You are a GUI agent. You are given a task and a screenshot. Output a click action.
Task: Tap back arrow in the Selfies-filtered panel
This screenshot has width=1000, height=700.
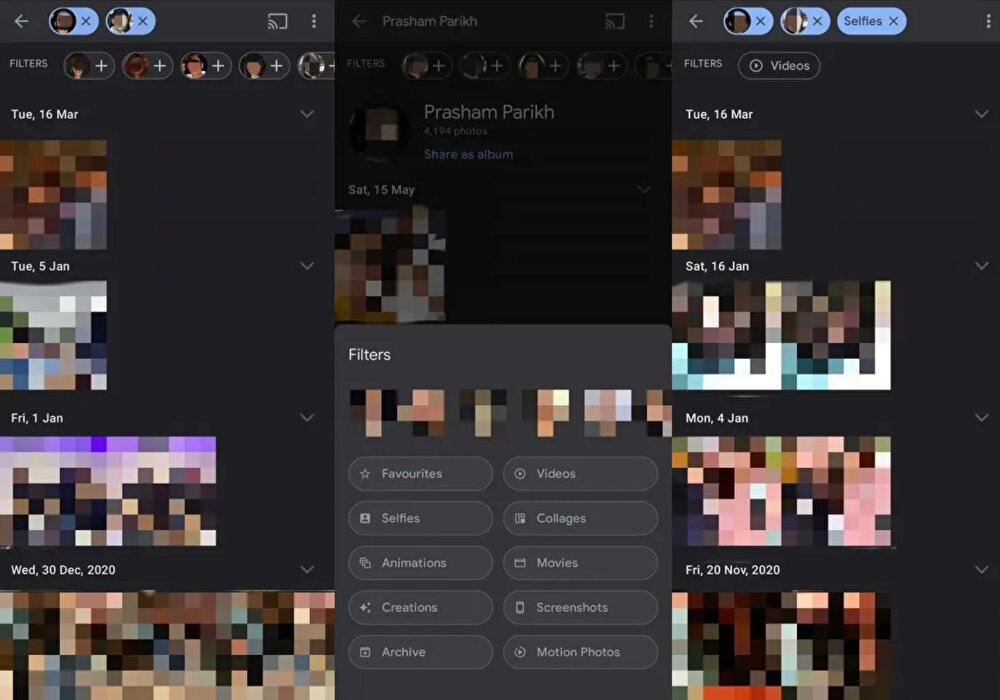coord(696,21)
